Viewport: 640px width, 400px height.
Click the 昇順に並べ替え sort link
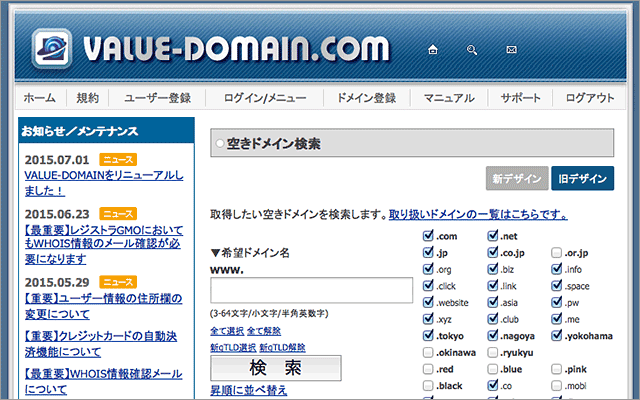point(248,390)
